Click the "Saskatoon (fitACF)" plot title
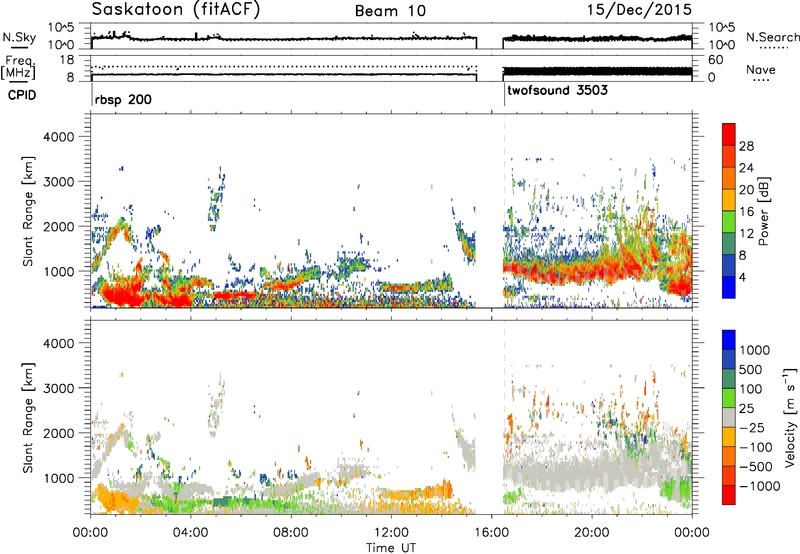800x554 pixels. (x=176, y=10)
